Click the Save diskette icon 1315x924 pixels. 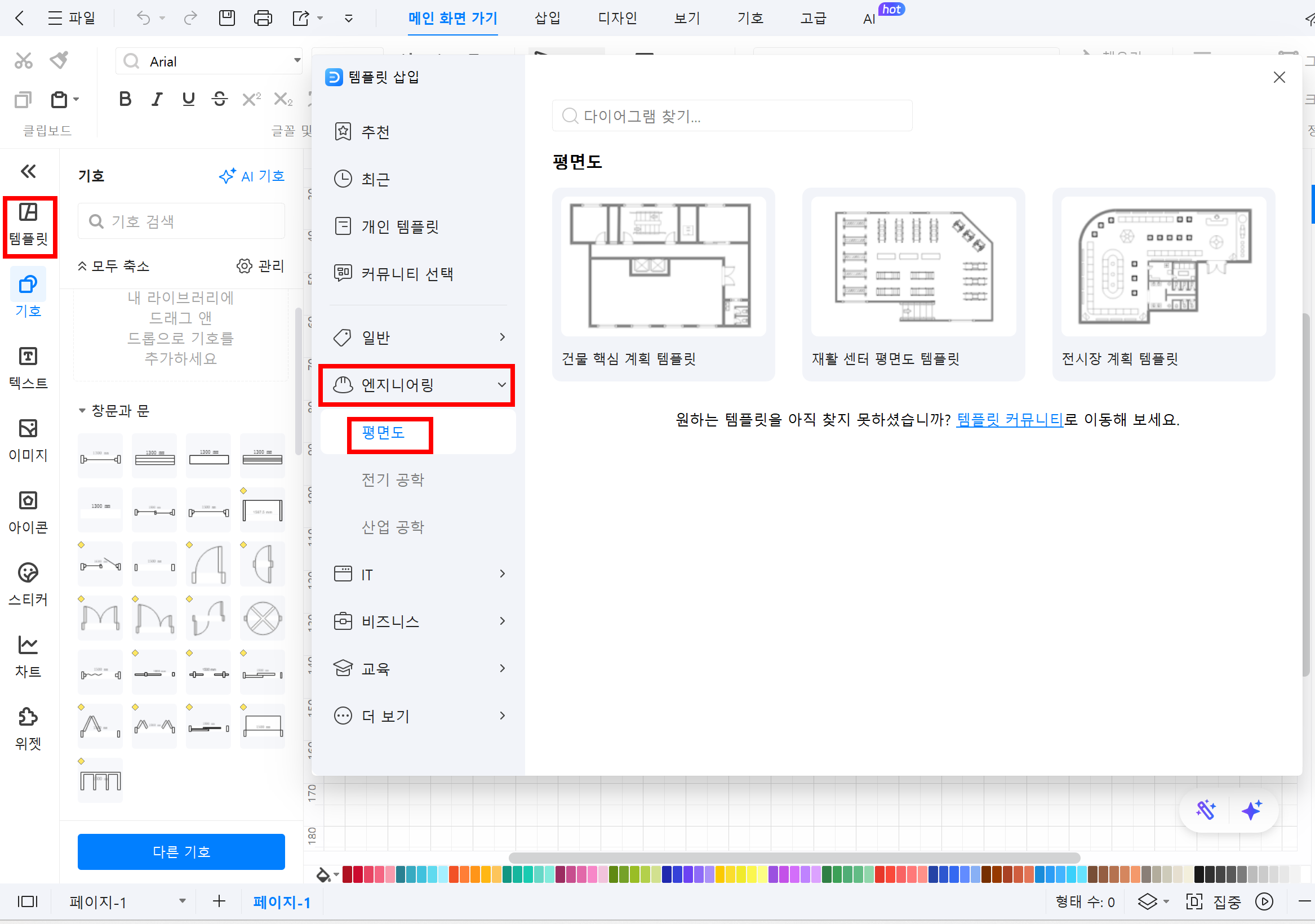(227, 19)
